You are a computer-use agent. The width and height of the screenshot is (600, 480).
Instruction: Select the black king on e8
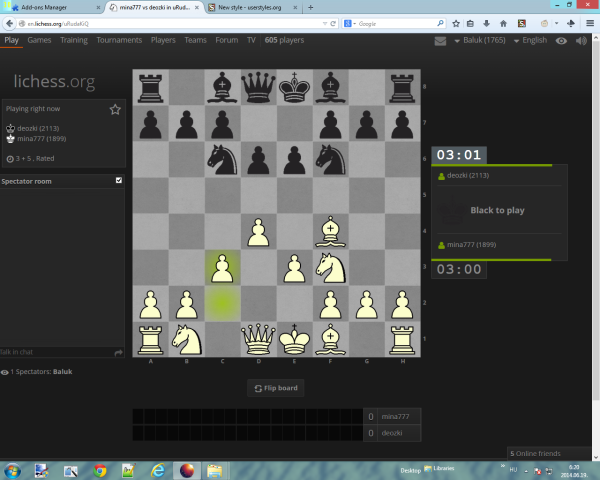pyautogui.click(x=294, y=87)
